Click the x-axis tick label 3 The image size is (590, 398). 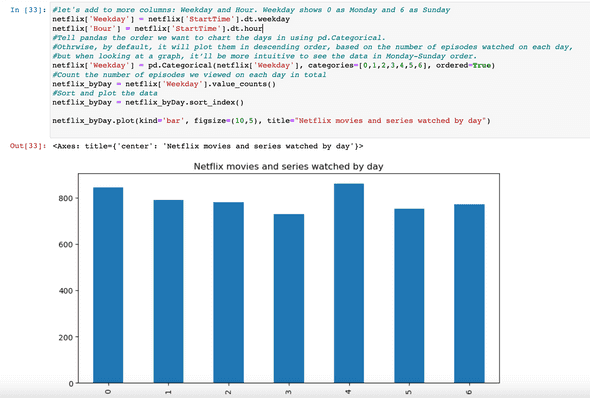(x=289, y=392)
